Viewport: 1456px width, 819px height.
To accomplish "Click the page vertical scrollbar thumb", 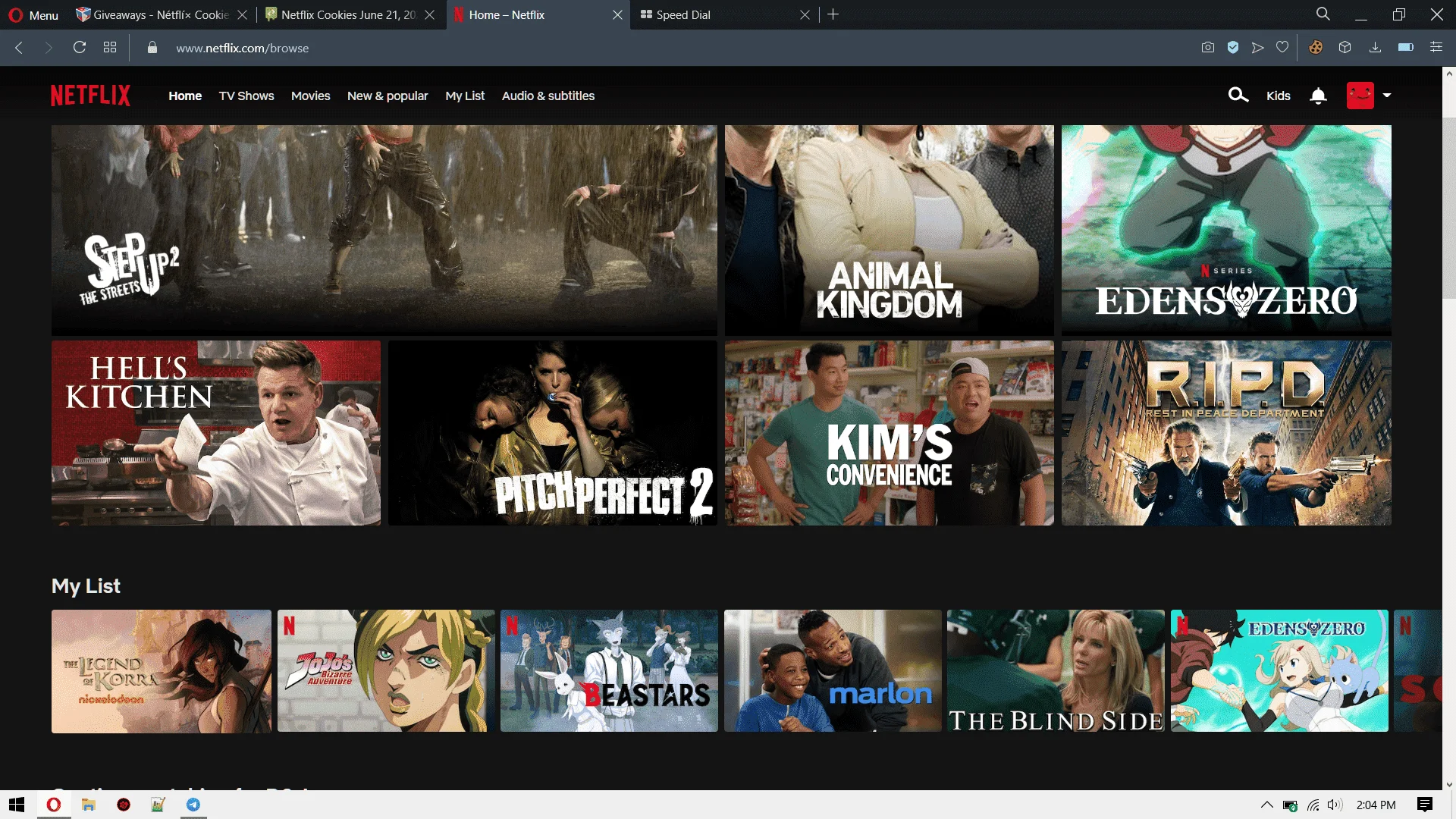I will click(x=1449, y=209).
